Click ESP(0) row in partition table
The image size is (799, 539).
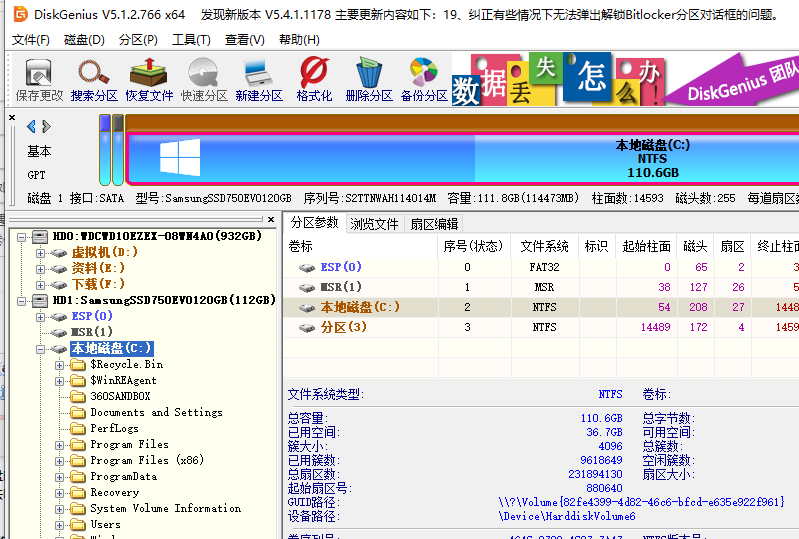coord(541,267)
